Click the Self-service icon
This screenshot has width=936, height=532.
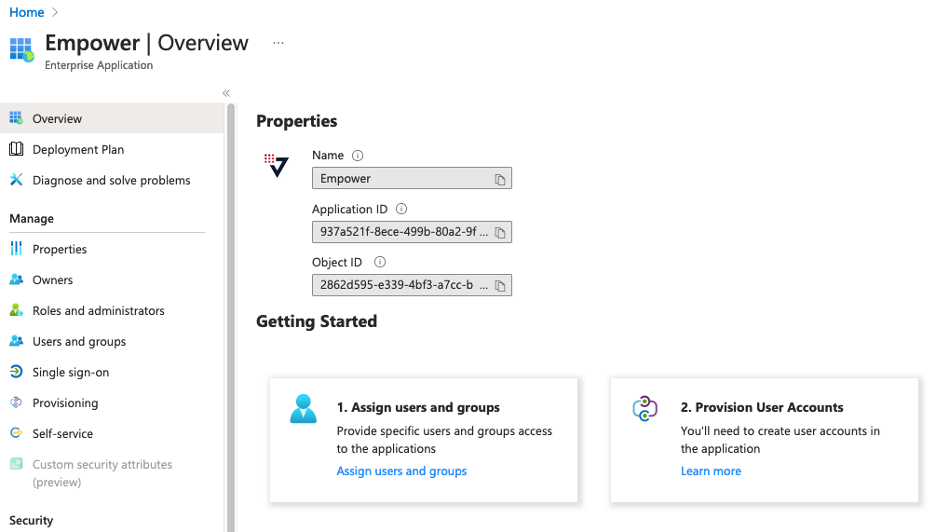[16, 433]
